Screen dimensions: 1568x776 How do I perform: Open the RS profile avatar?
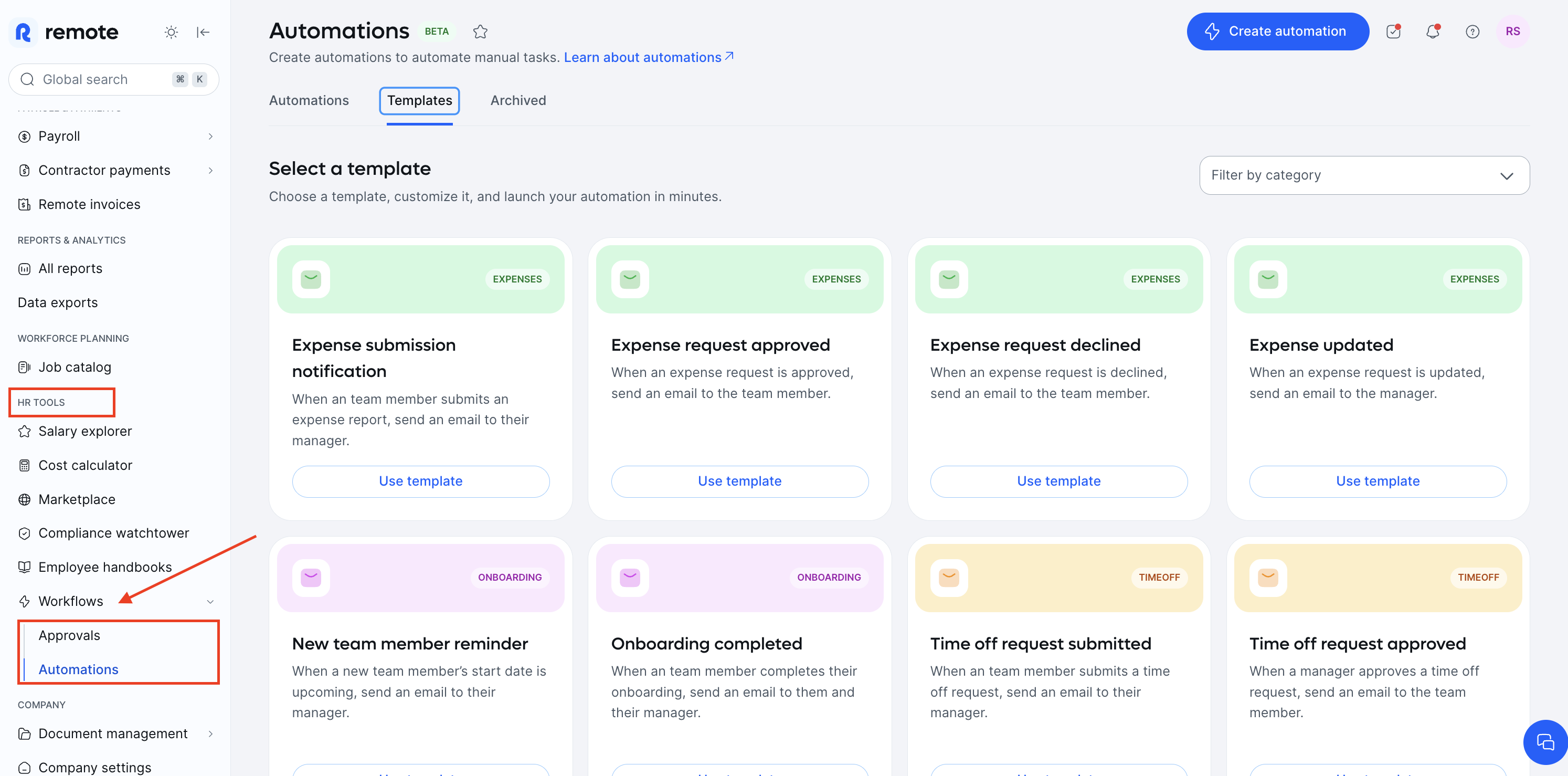click(1512, 32)
